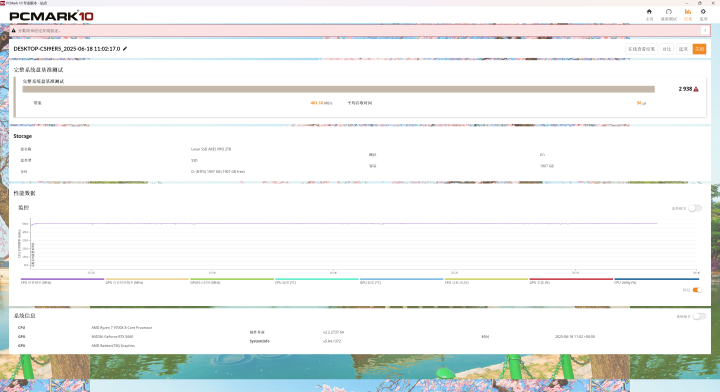Select the purple CPU clock frequency legend
This screenshot has width=720, height=392.
click(x=62, y=281)
